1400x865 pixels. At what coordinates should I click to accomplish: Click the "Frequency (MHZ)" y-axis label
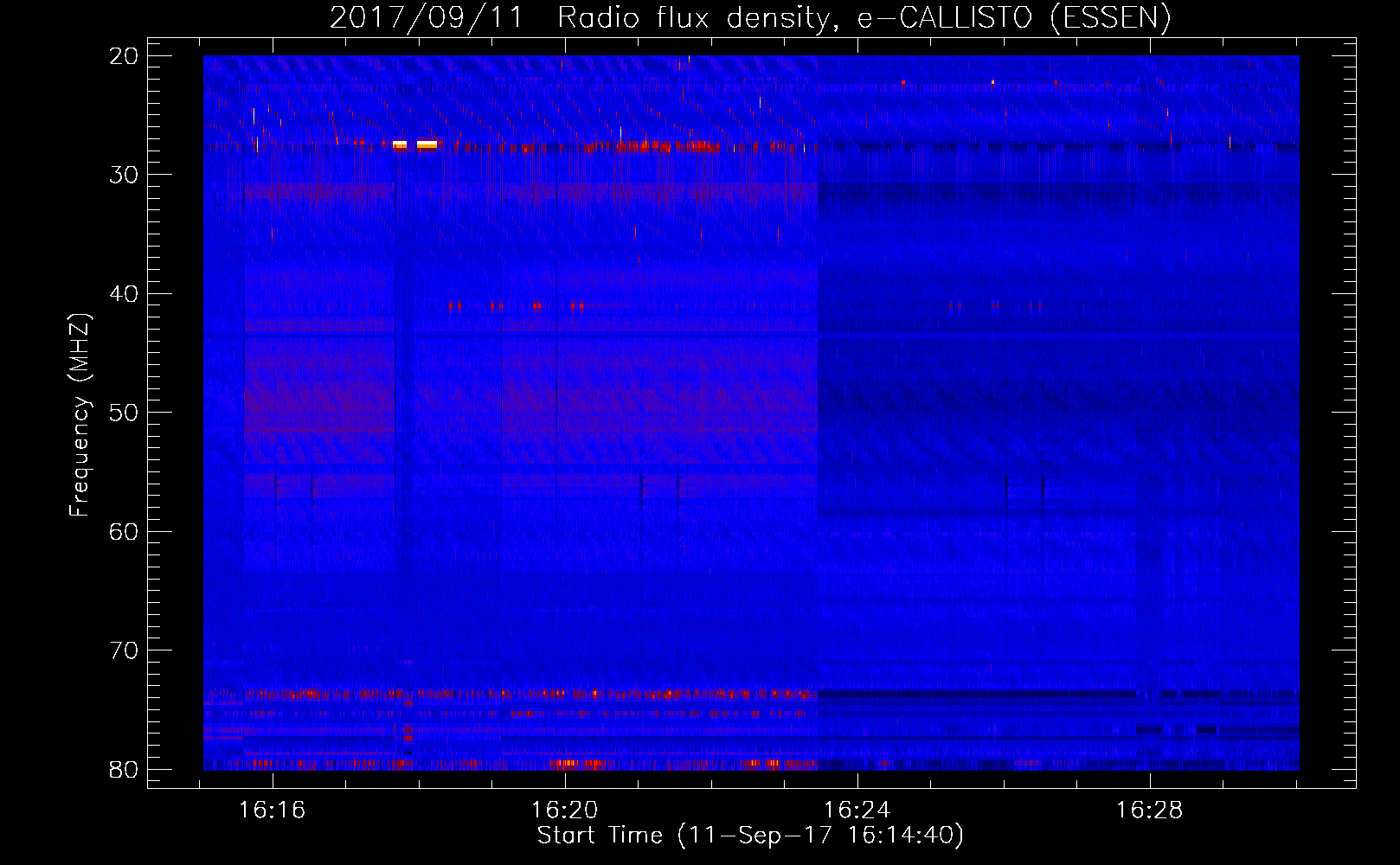tap(80, 415)
